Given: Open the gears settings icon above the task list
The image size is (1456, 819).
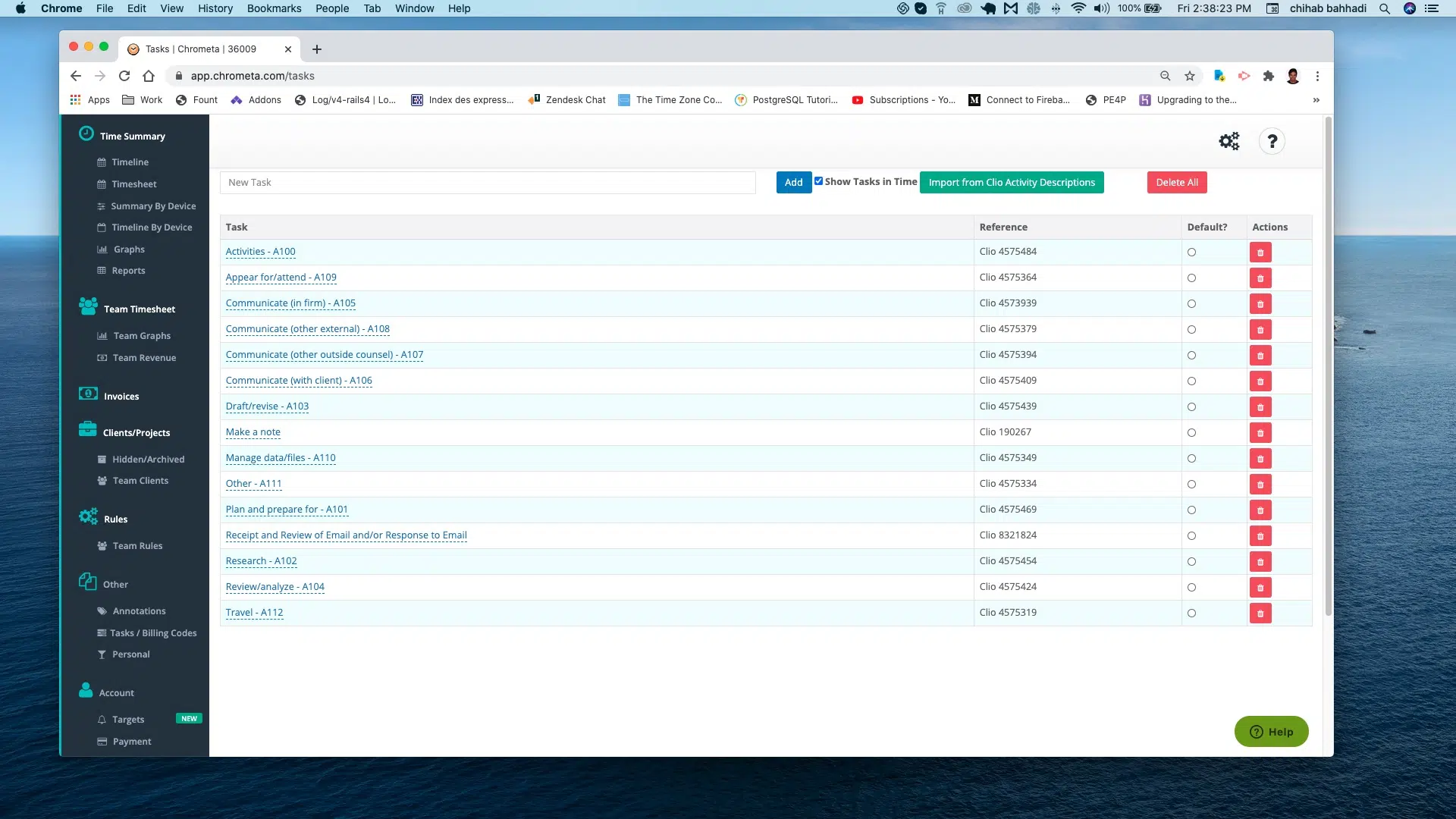Looking at the screenshot, I should [x=1229, y=140].
